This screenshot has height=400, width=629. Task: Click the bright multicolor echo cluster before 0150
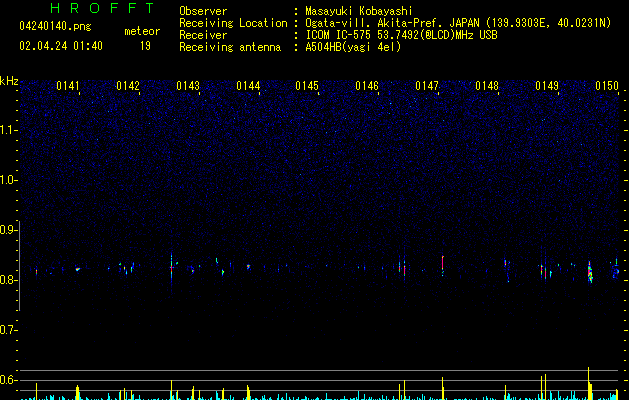[590, 272]
